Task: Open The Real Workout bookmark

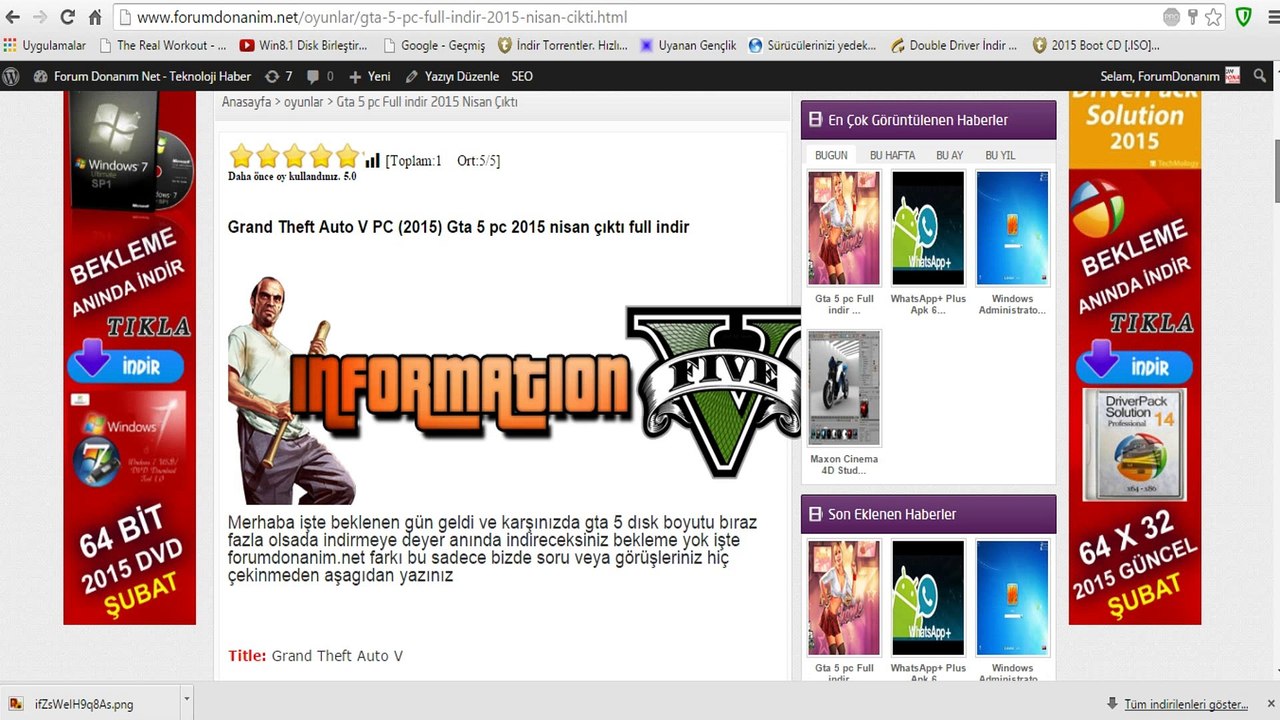Action: 164,45
